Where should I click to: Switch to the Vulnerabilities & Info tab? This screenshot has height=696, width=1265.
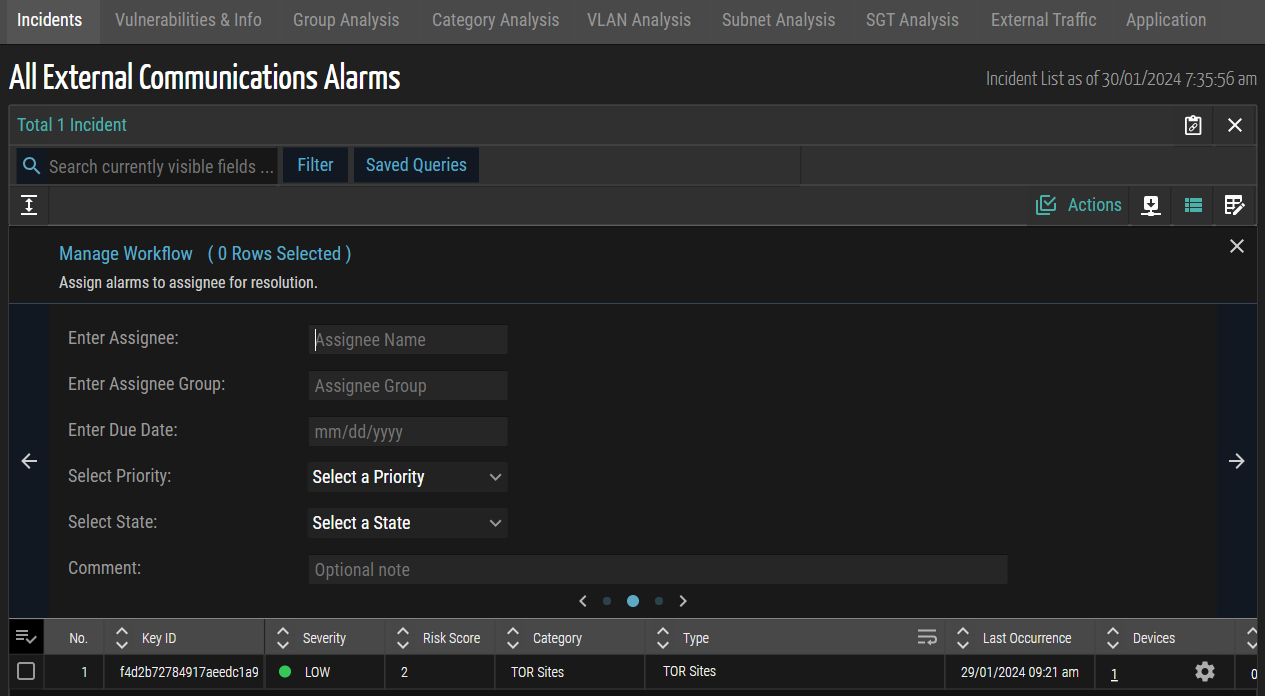[x=188, y=20]
